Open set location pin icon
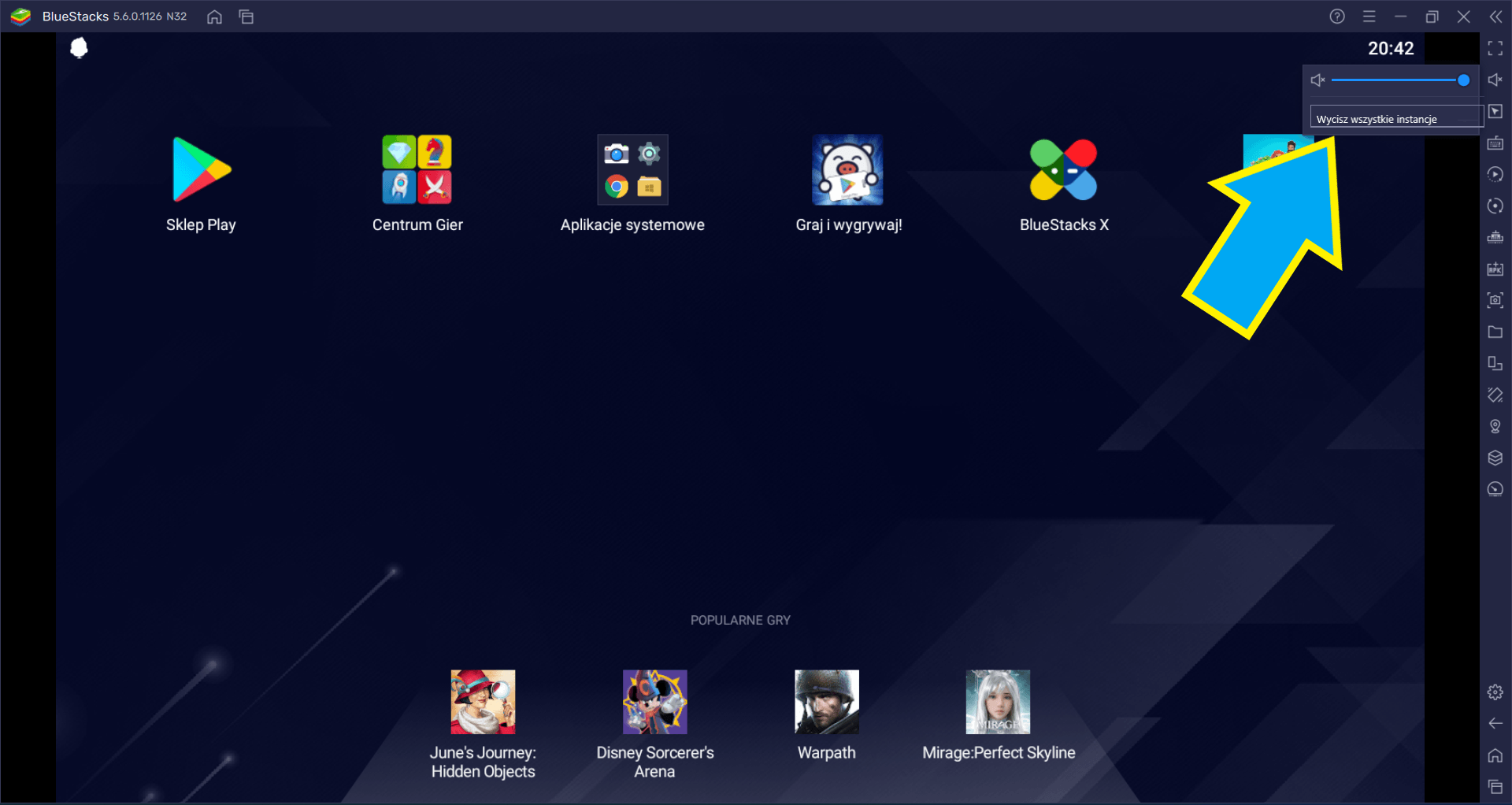The width and height of the screenshot is (1512, 805). pyautogui.click(x=1495, y=427)
